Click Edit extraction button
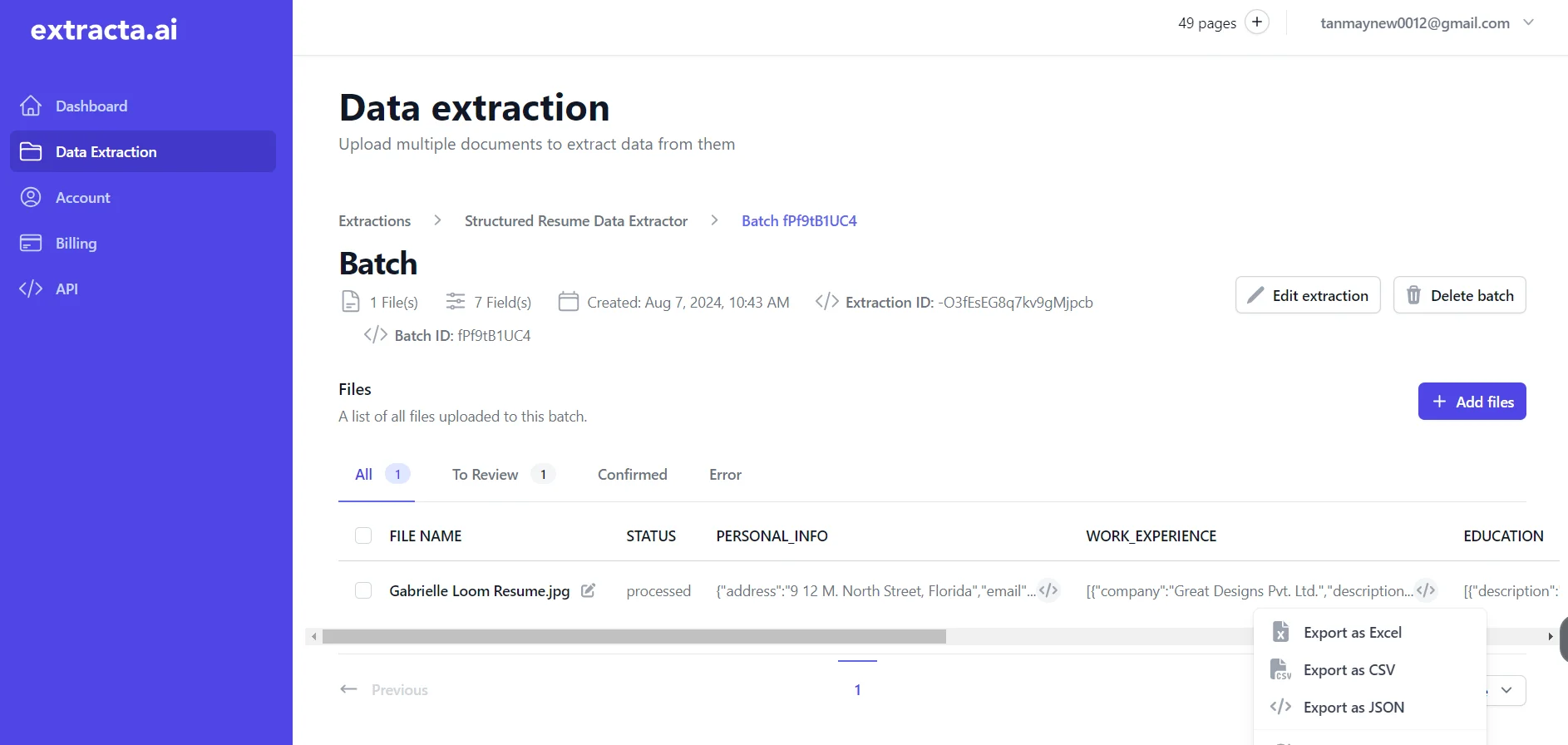The height and width of the screenshot is (745, 1568). coord(1308,295)
